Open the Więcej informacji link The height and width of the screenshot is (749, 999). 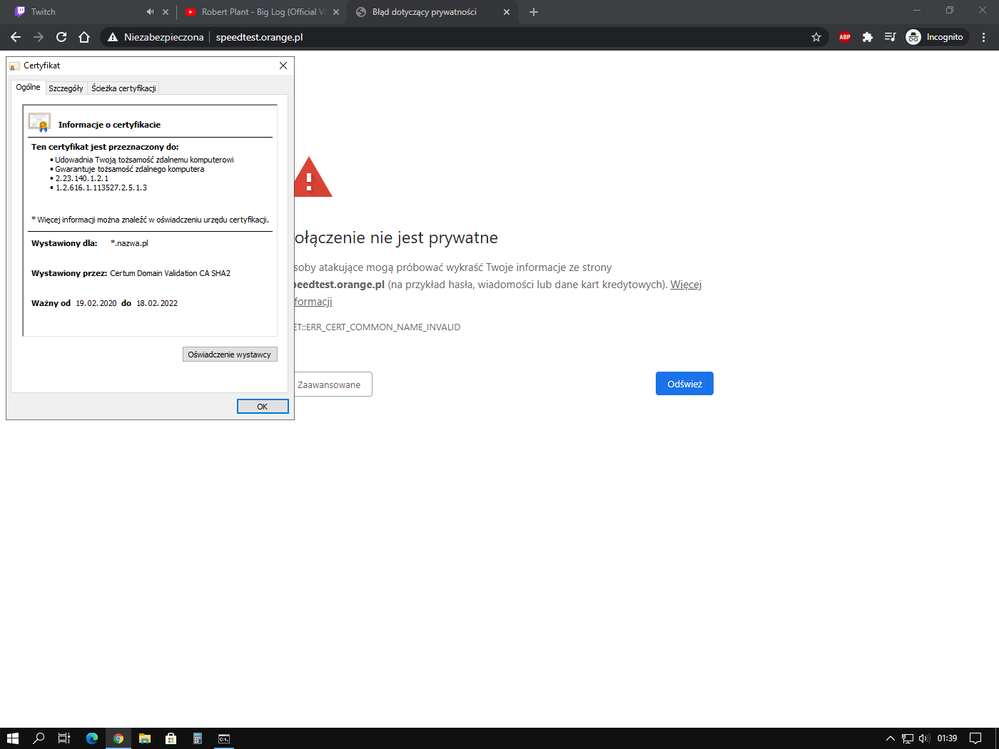(686, 285)
